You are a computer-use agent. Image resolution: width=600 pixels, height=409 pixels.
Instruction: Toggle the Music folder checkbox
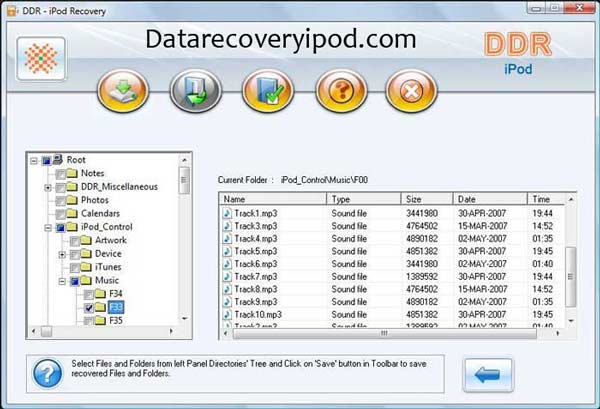coord(75,282)
